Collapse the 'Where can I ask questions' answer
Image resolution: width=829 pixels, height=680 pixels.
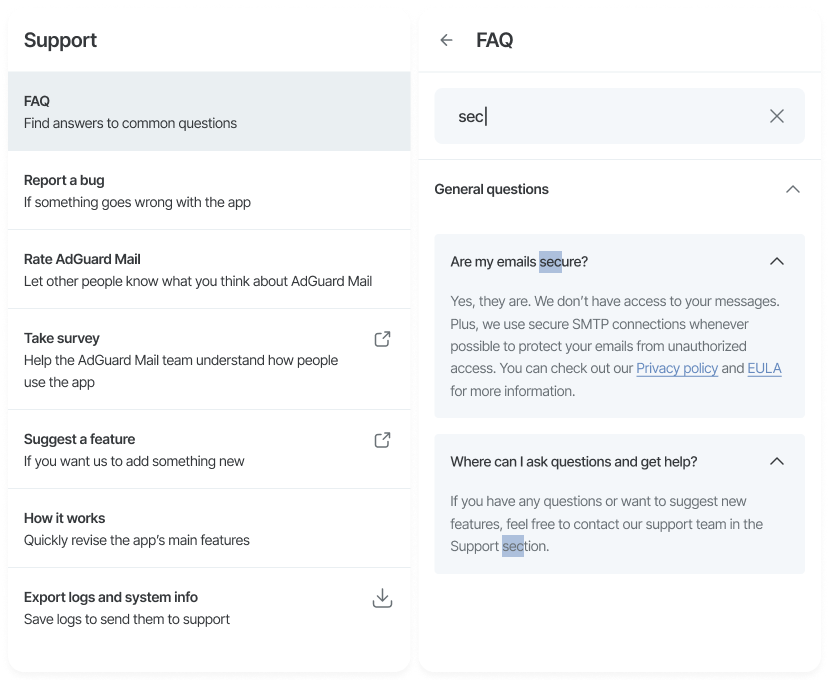777,461
